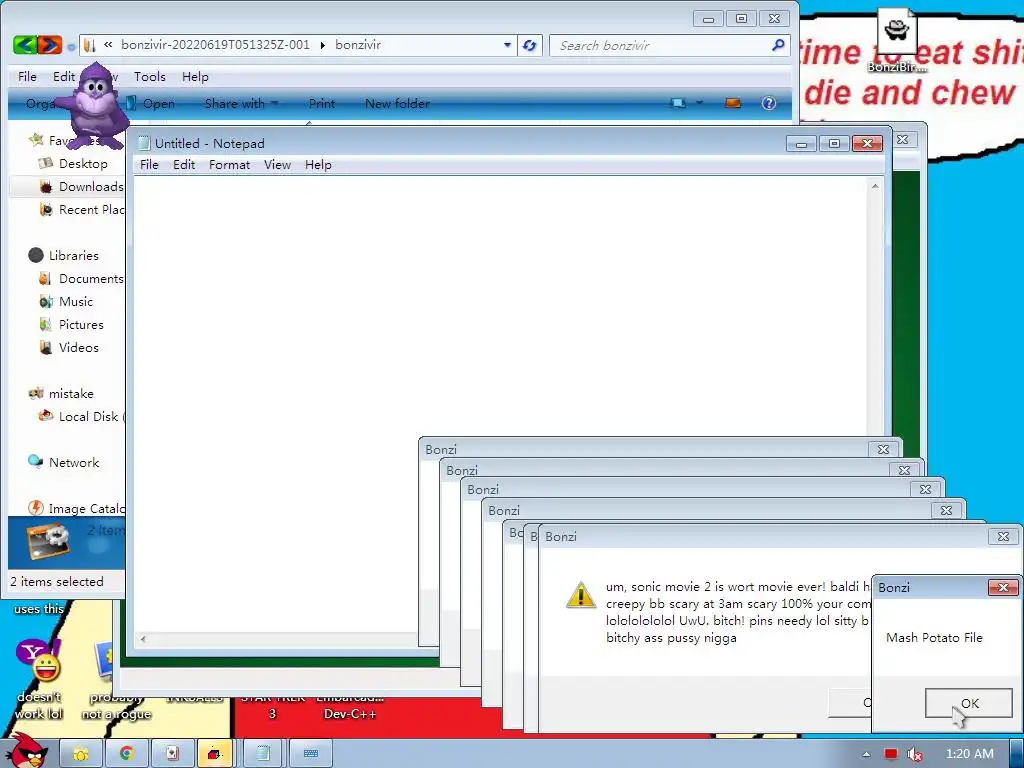Click Print in Explorer toolbar

coord(321,103)
